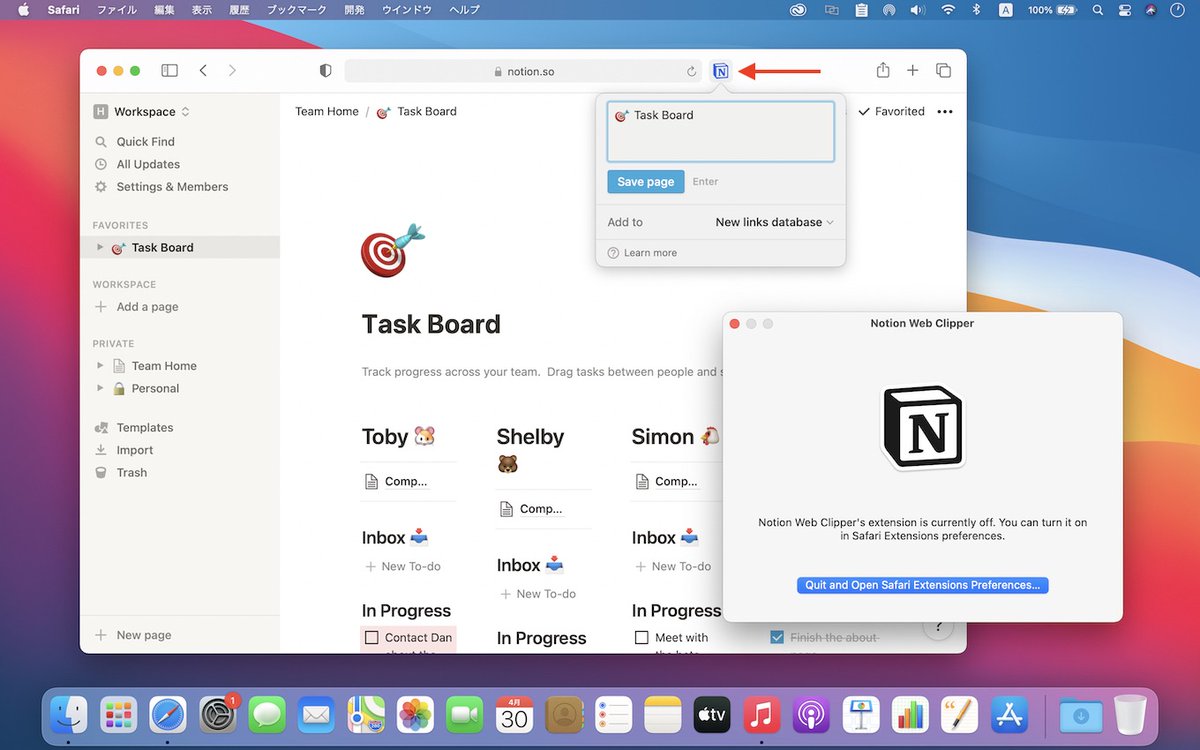
Task: Open Apple TV app in the Dock
Action: coord(712,715)
